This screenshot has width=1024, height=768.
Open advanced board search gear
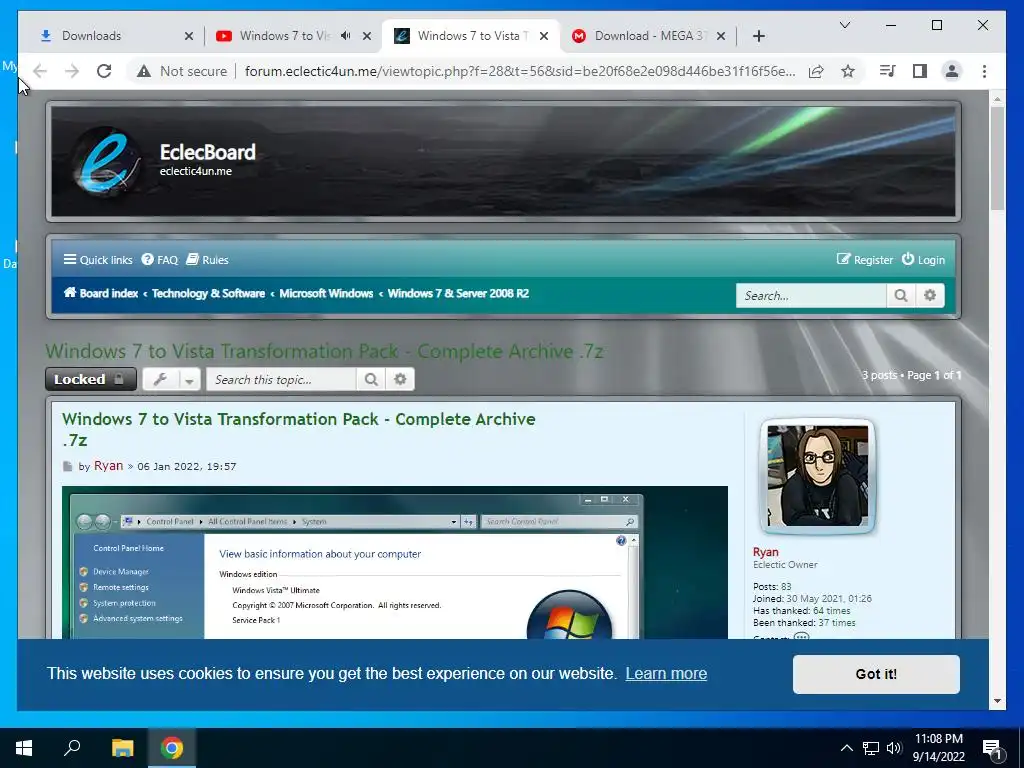[x=930, y=295]
